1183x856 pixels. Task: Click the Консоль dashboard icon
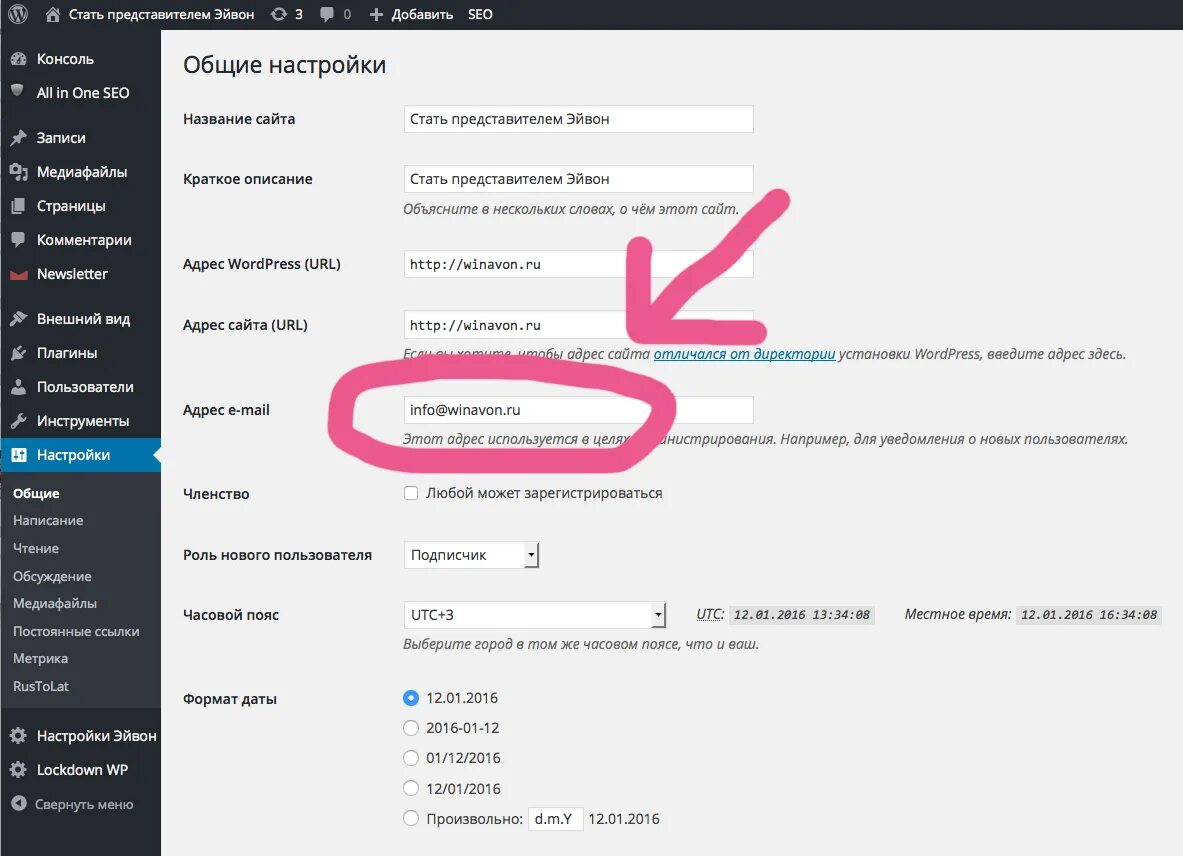click(18, 59)
